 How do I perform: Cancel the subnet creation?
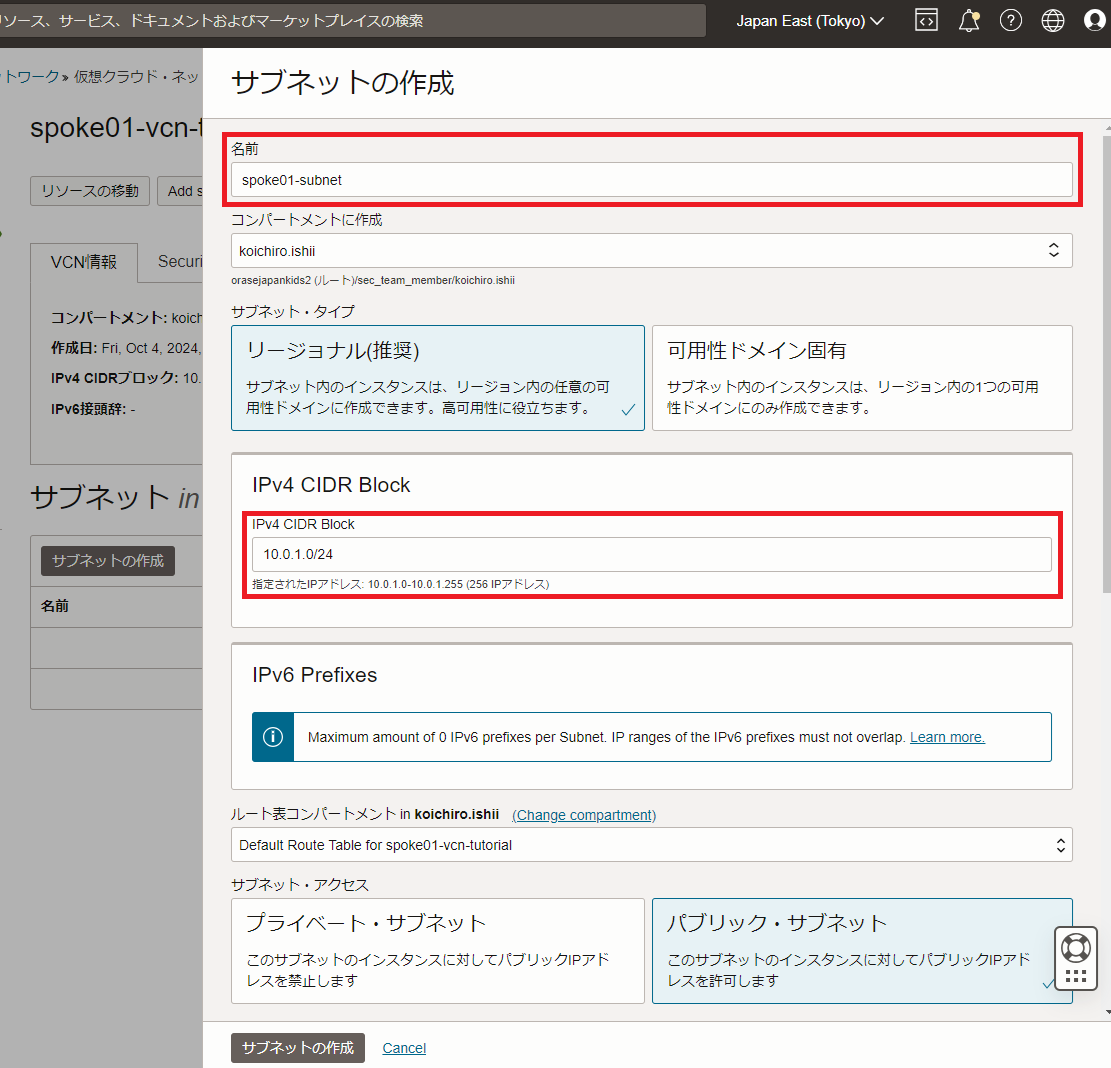tap(403, 1047)
